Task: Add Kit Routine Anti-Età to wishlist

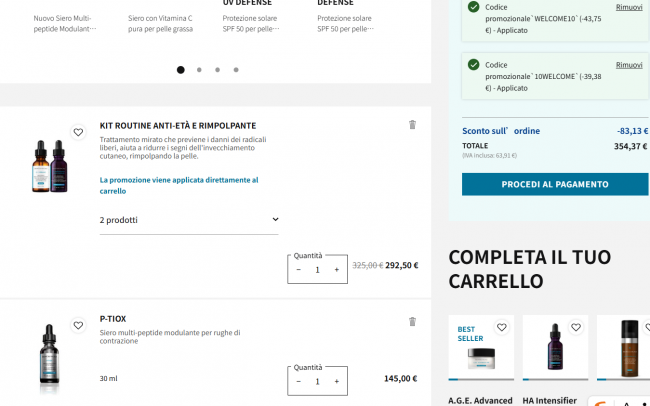Action: point(78,132)
